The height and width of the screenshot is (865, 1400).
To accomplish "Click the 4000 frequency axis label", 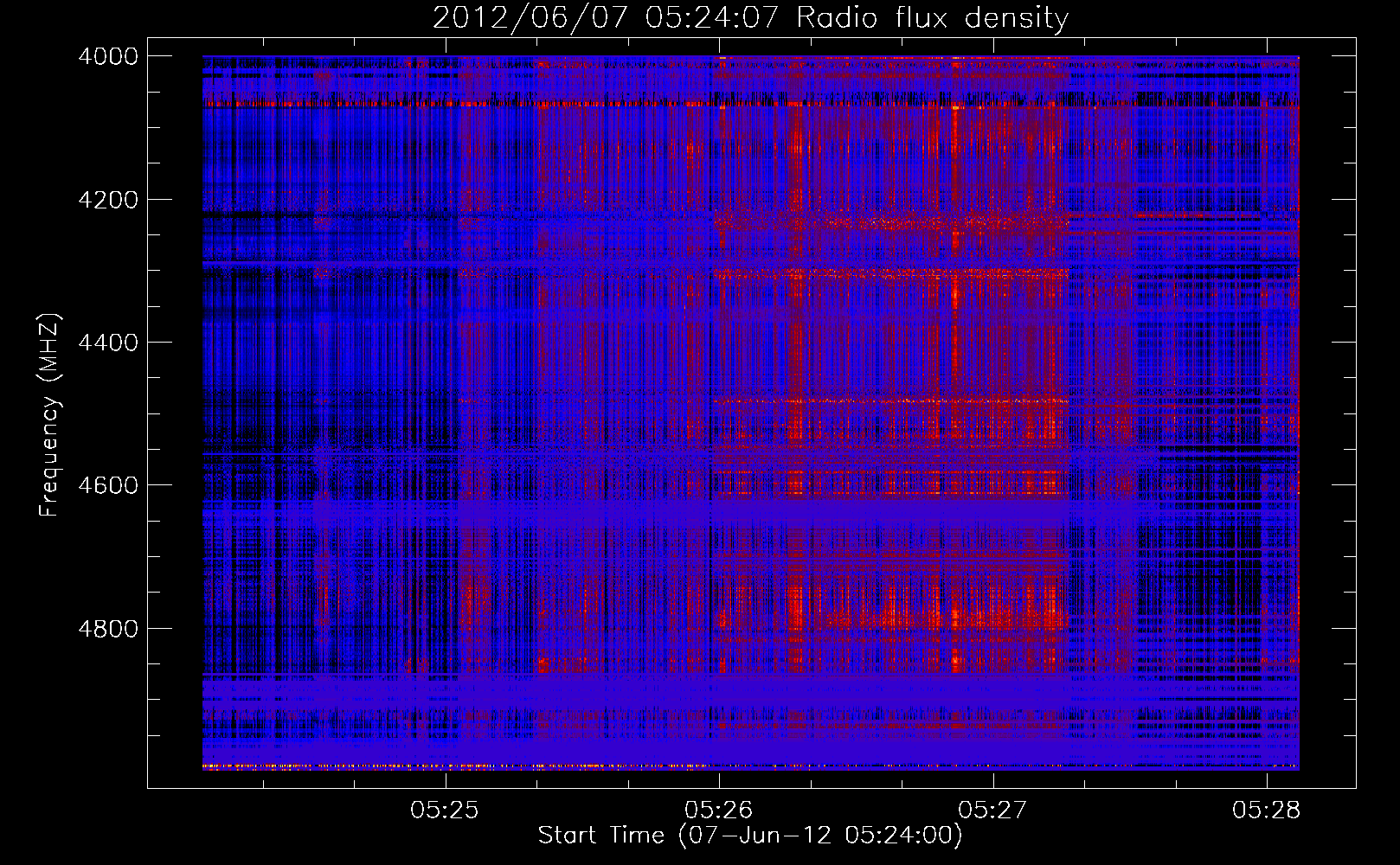I will pyautogui.click(x=108, y=56).
